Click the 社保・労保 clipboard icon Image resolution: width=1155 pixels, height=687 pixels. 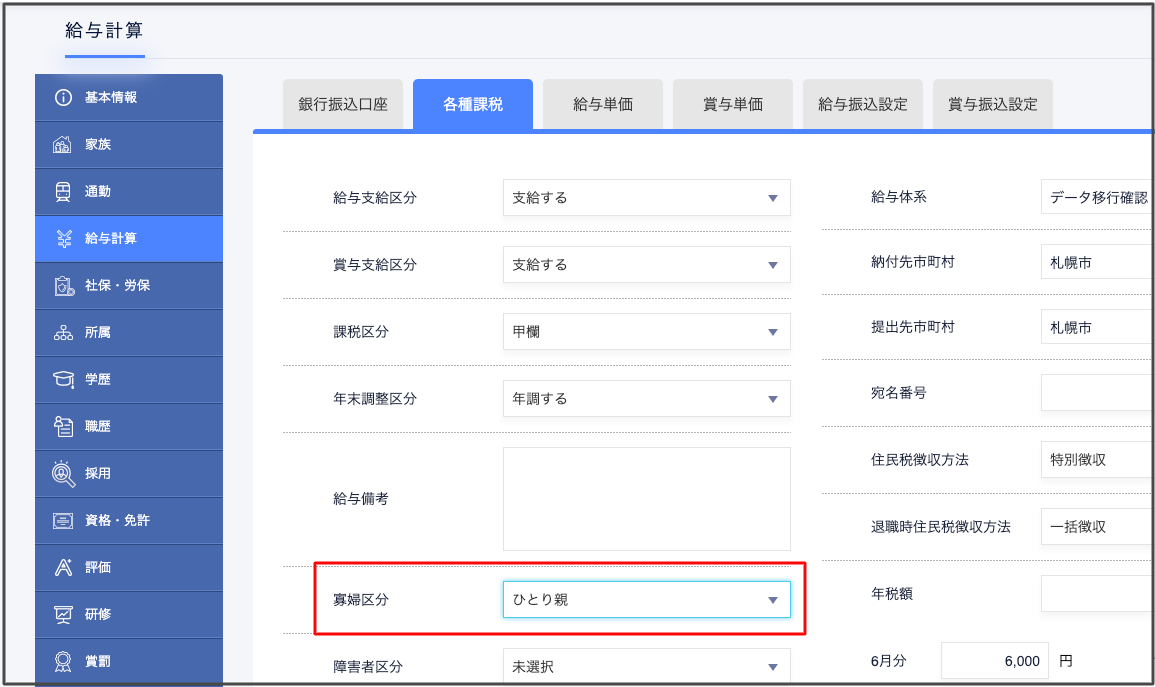[64, 286]
